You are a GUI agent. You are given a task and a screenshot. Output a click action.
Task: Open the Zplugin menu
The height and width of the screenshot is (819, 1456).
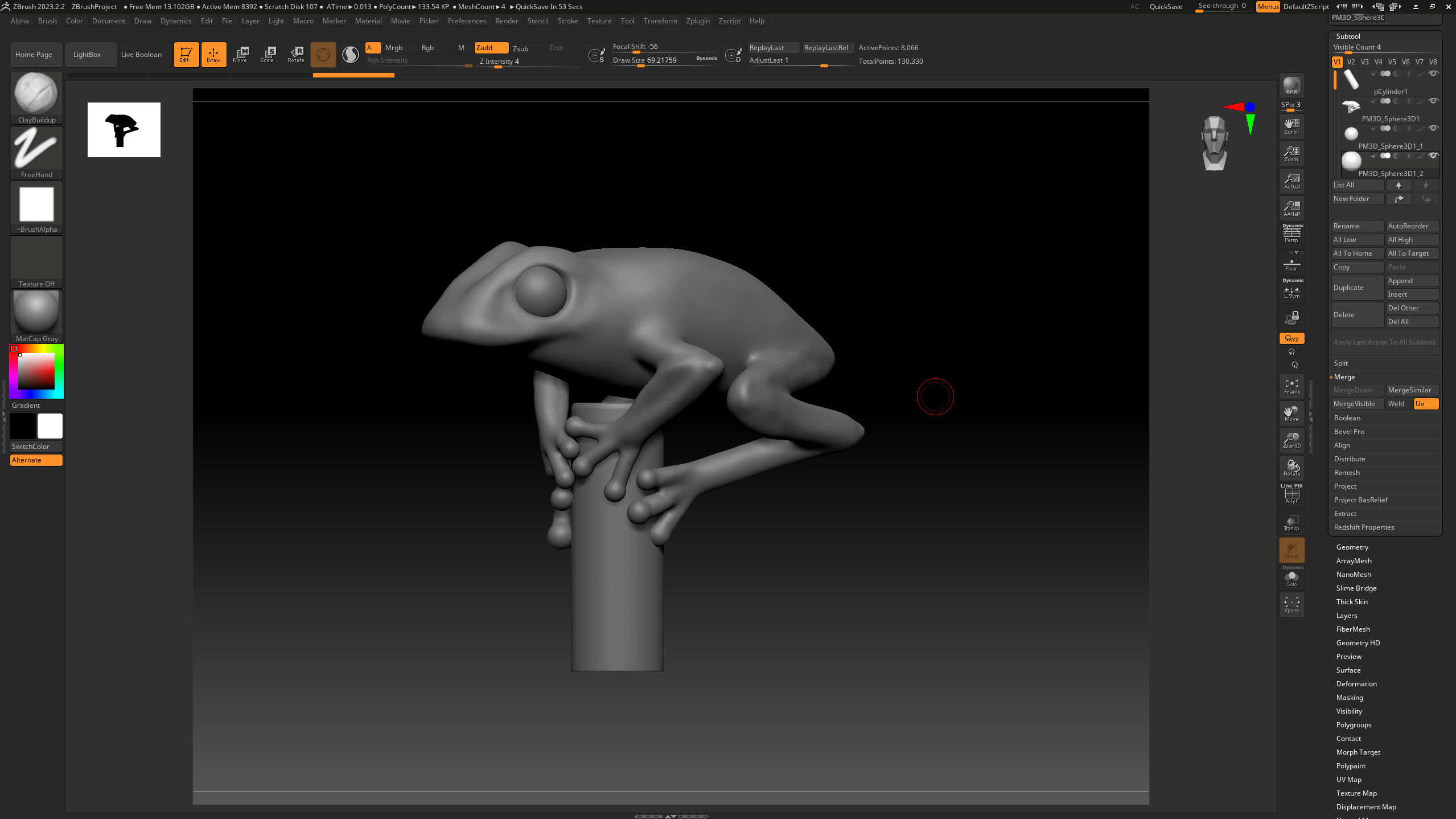tap(697, 21)
